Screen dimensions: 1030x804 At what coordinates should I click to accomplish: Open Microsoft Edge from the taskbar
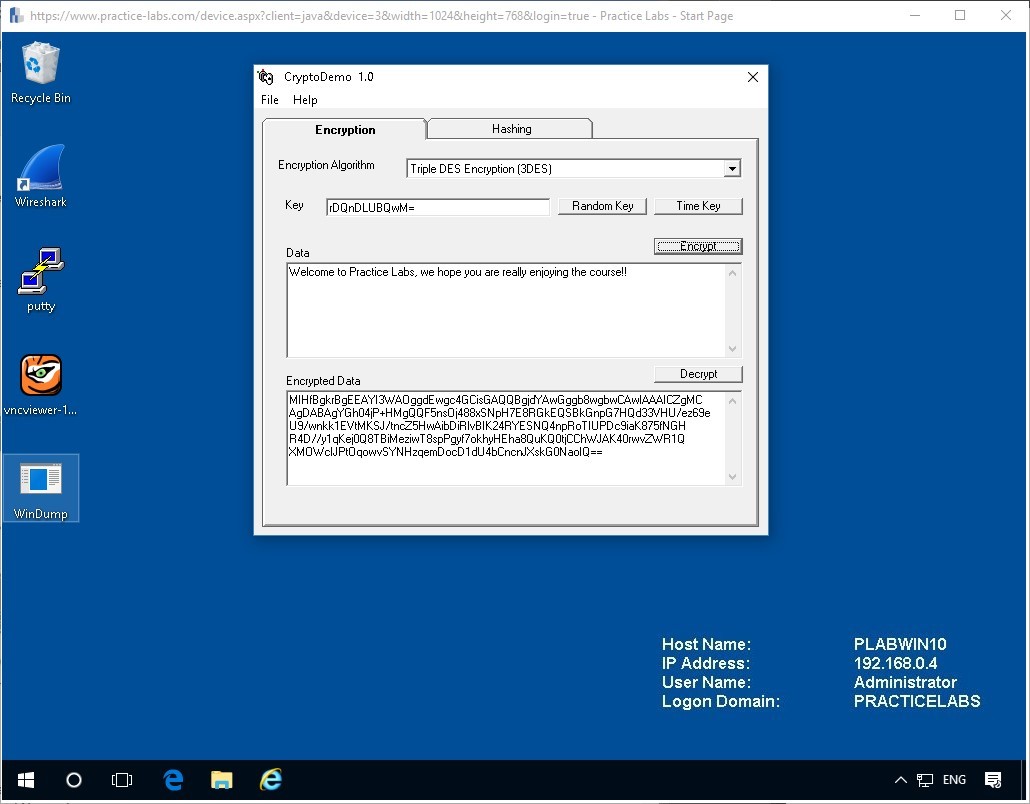click(173, 780)
